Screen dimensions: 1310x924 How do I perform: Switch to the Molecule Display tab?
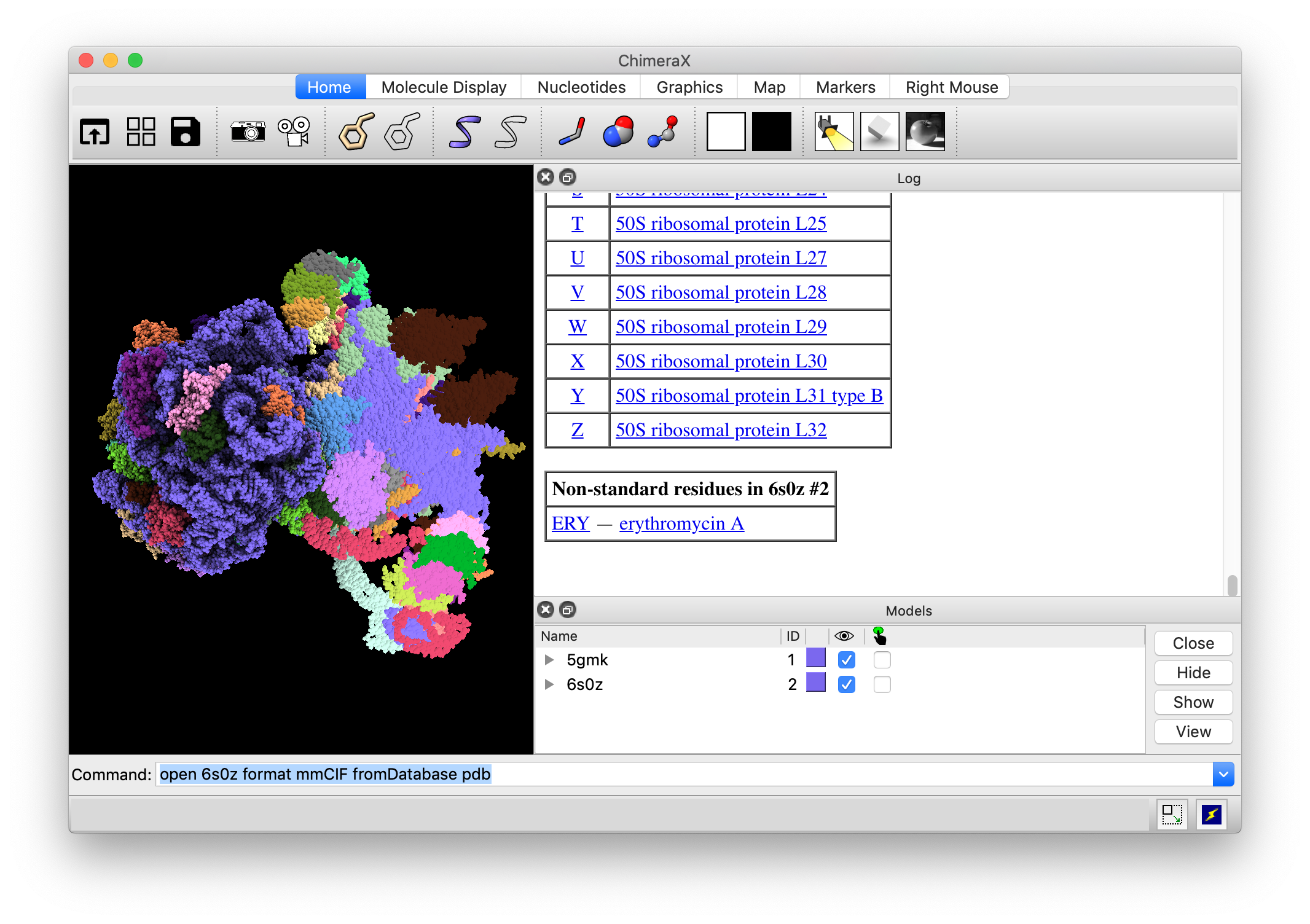[444, 87]
